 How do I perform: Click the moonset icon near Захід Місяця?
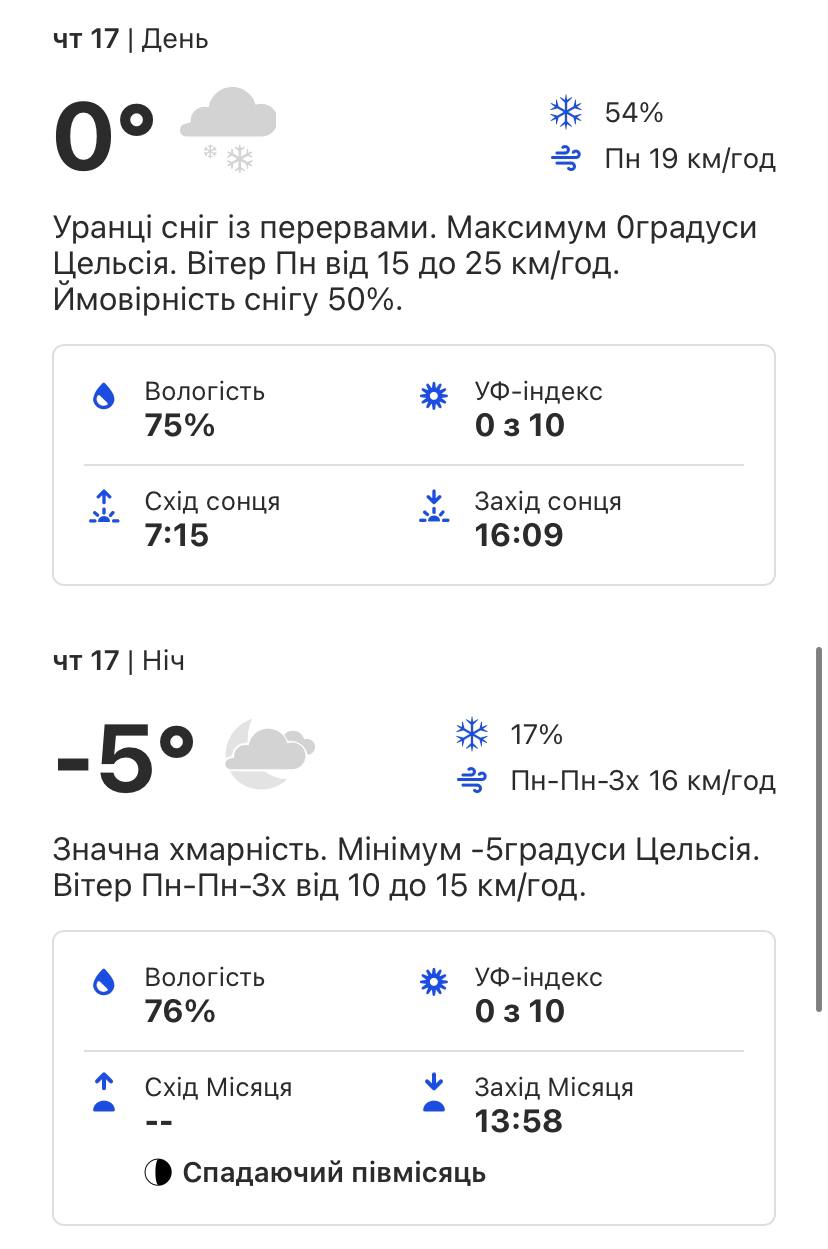coord(434,1093)
